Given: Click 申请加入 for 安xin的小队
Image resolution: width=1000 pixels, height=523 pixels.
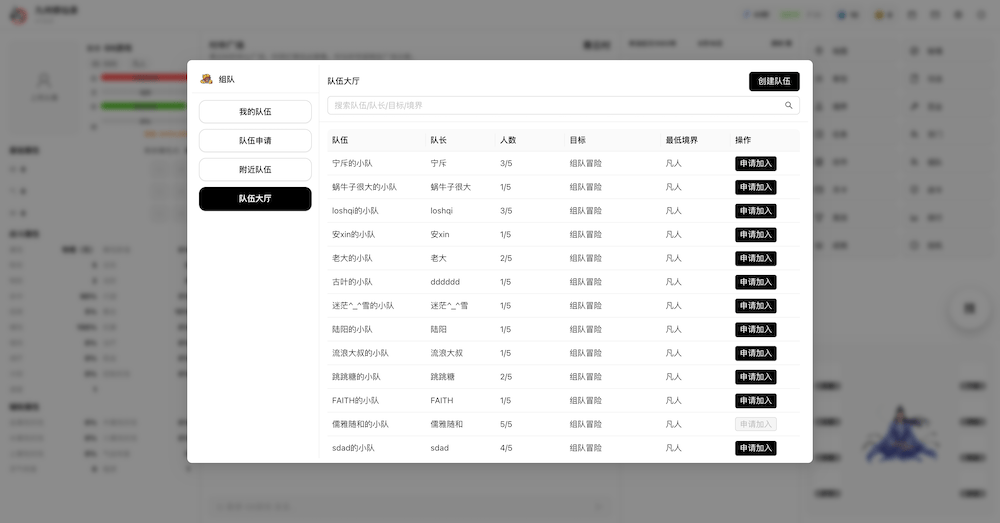Looking at the screenshot, I should (755, 235).
